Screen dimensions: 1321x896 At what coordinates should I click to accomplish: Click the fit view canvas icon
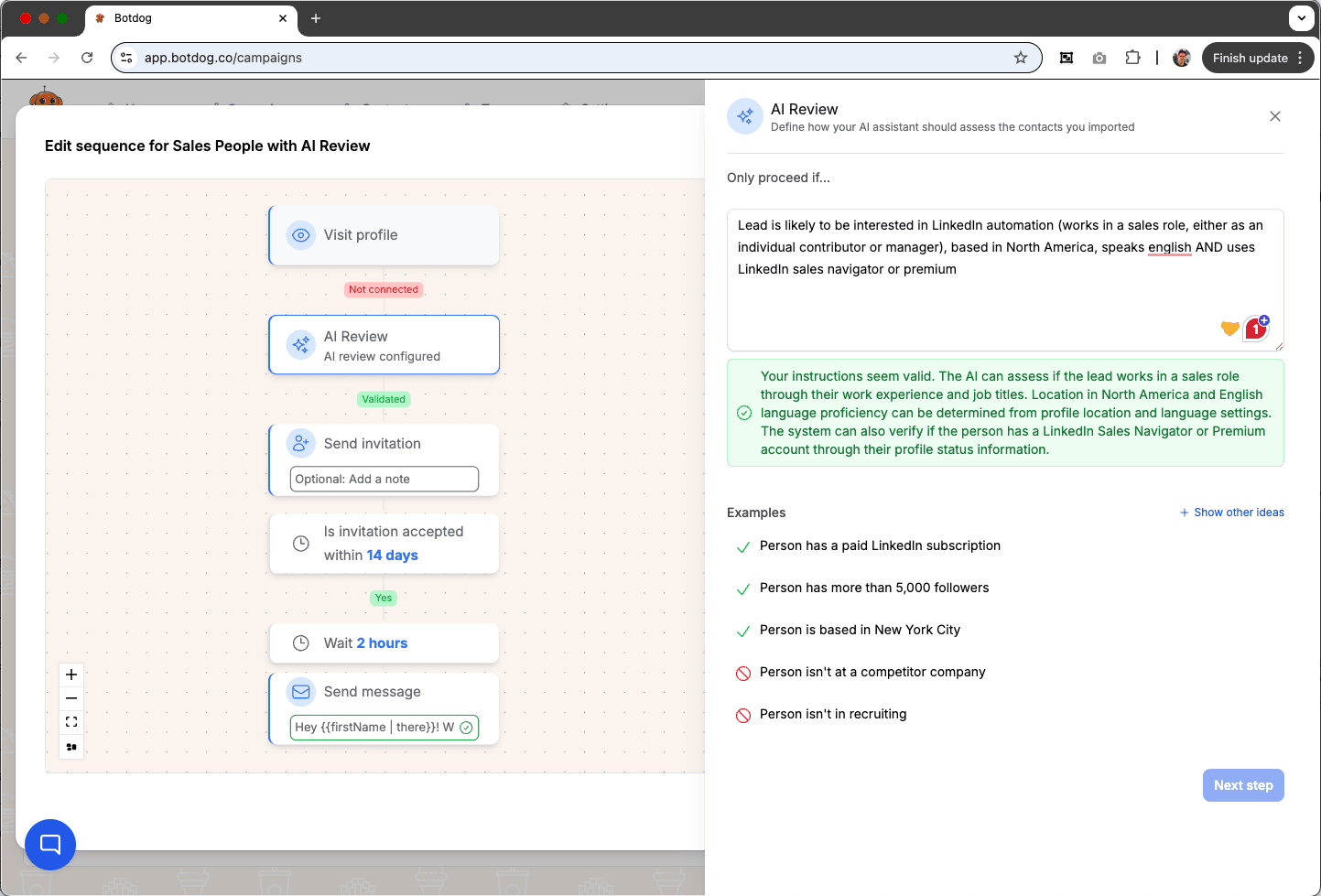click(x=71, y=722)
